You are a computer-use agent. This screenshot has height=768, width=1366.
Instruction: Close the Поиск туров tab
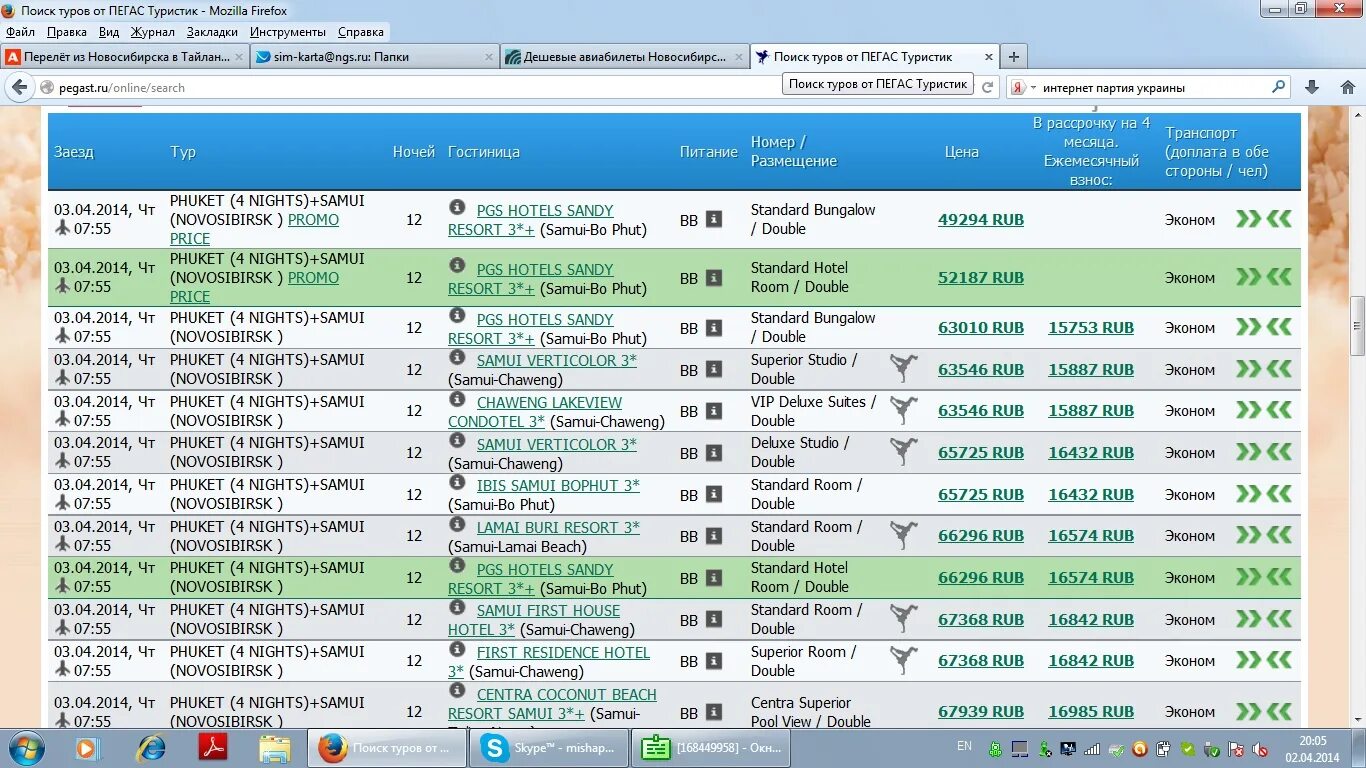tap(988, 57)
